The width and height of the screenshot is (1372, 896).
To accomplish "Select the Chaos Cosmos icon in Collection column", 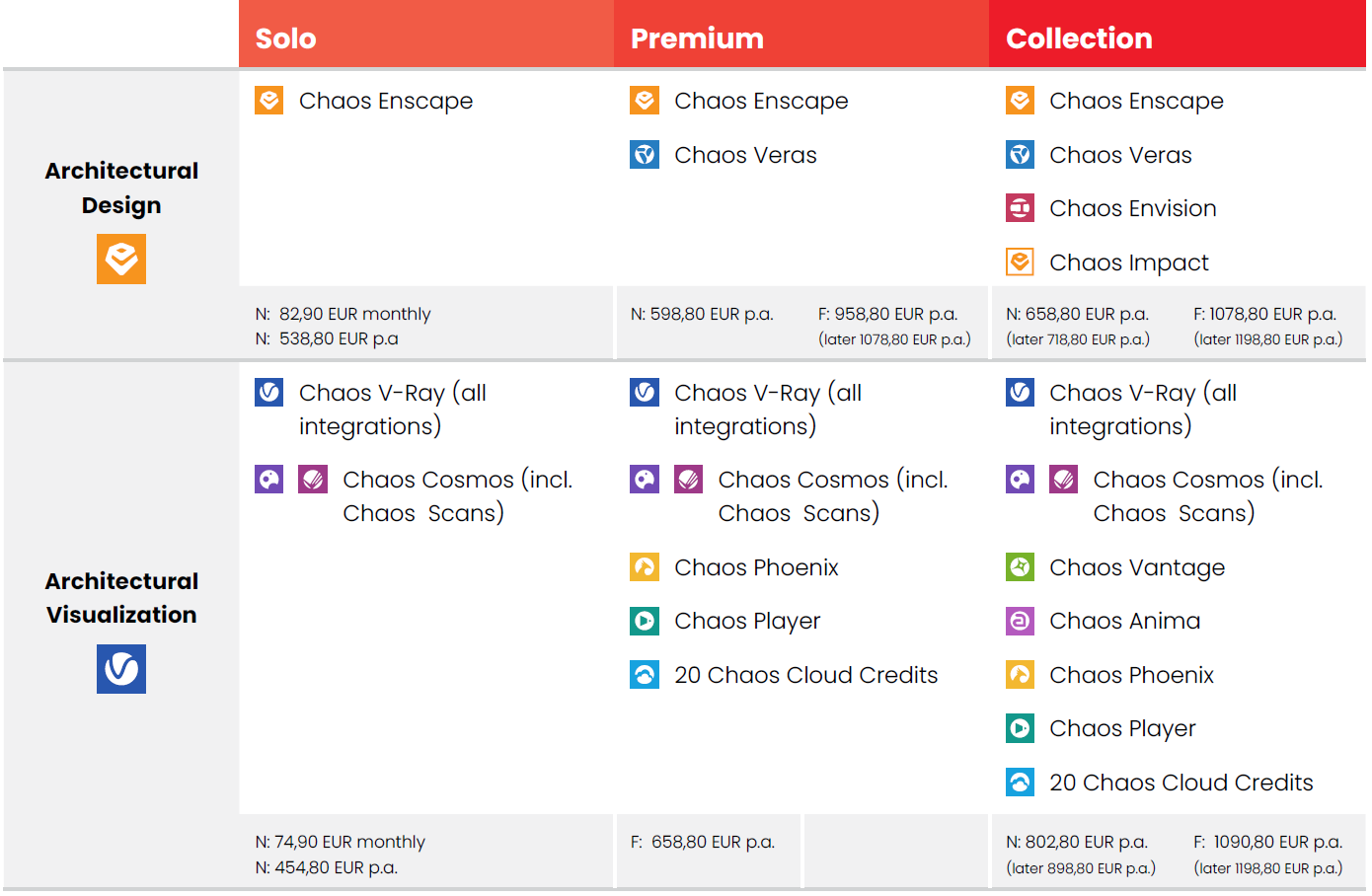I will click(x=1020, y=480).
